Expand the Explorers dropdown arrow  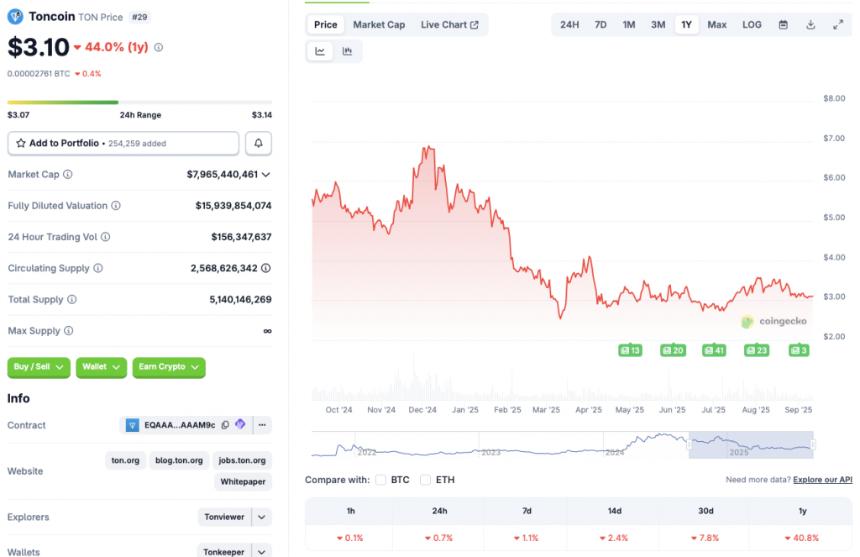[x=262, y=517]
